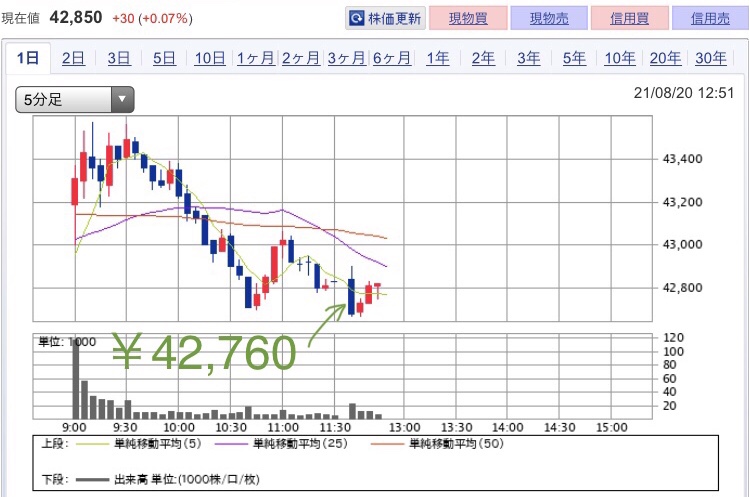Click the 43,200 price axis label

tap(682, 202)
